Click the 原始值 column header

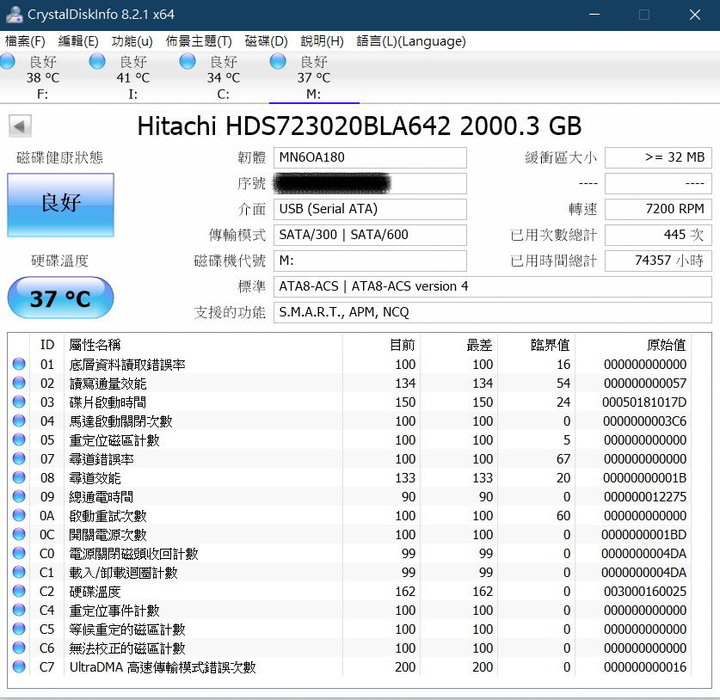click(x=666, y=344)
